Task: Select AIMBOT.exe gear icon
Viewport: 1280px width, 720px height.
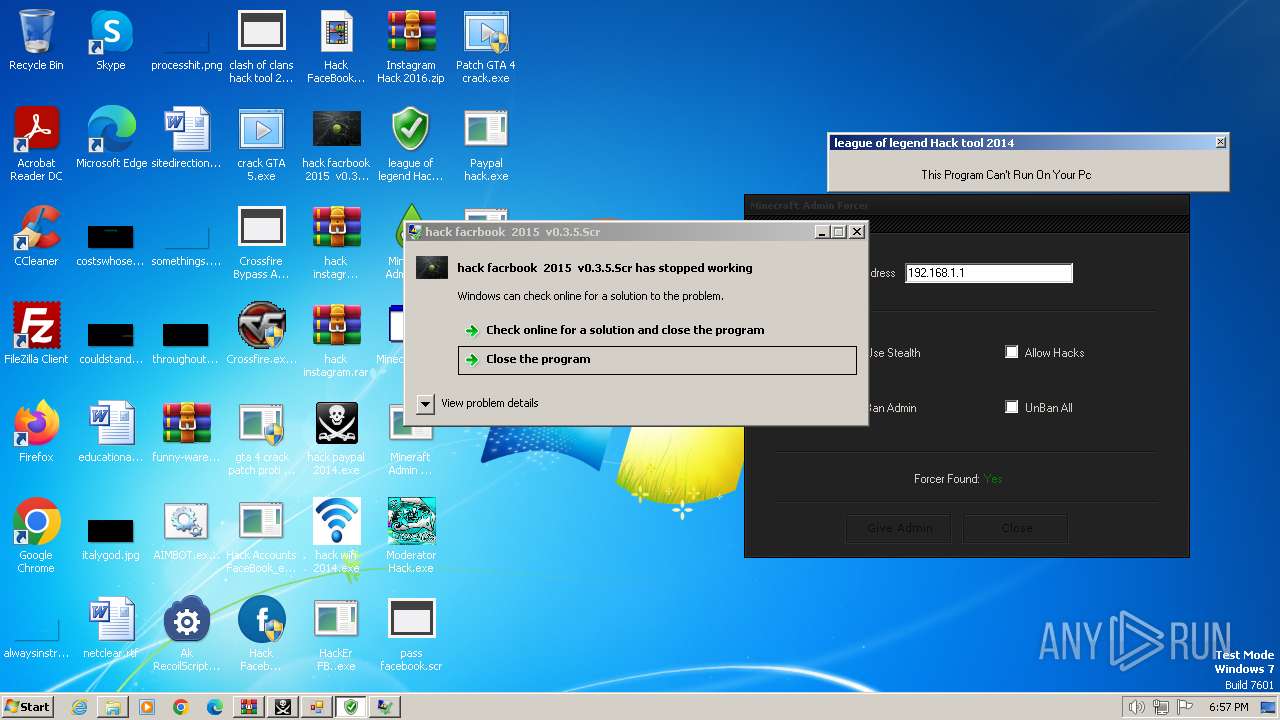Action: point(186,530)
